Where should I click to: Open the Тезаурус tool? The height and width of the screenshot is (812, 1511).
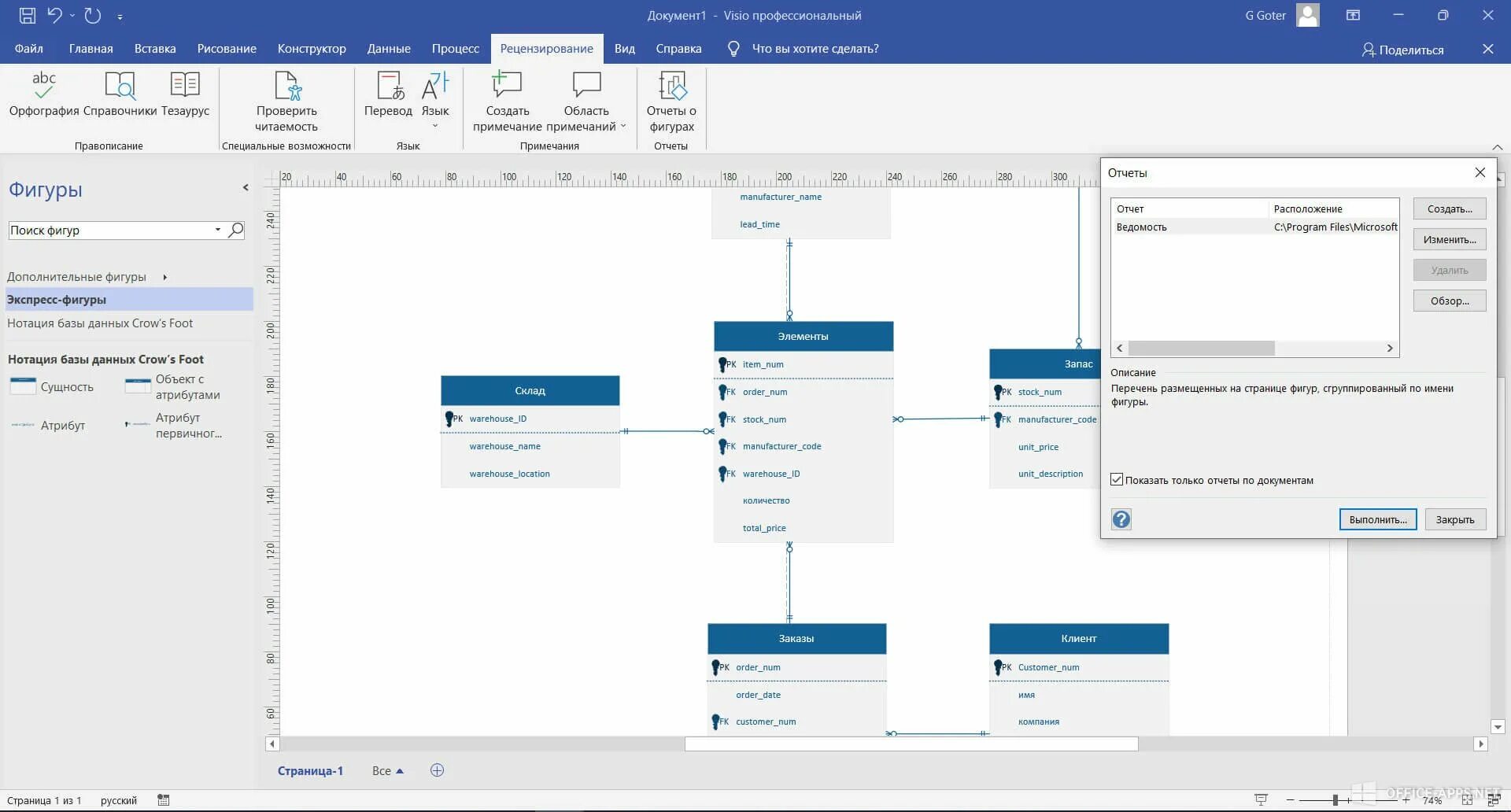click(x=185, y=94)
